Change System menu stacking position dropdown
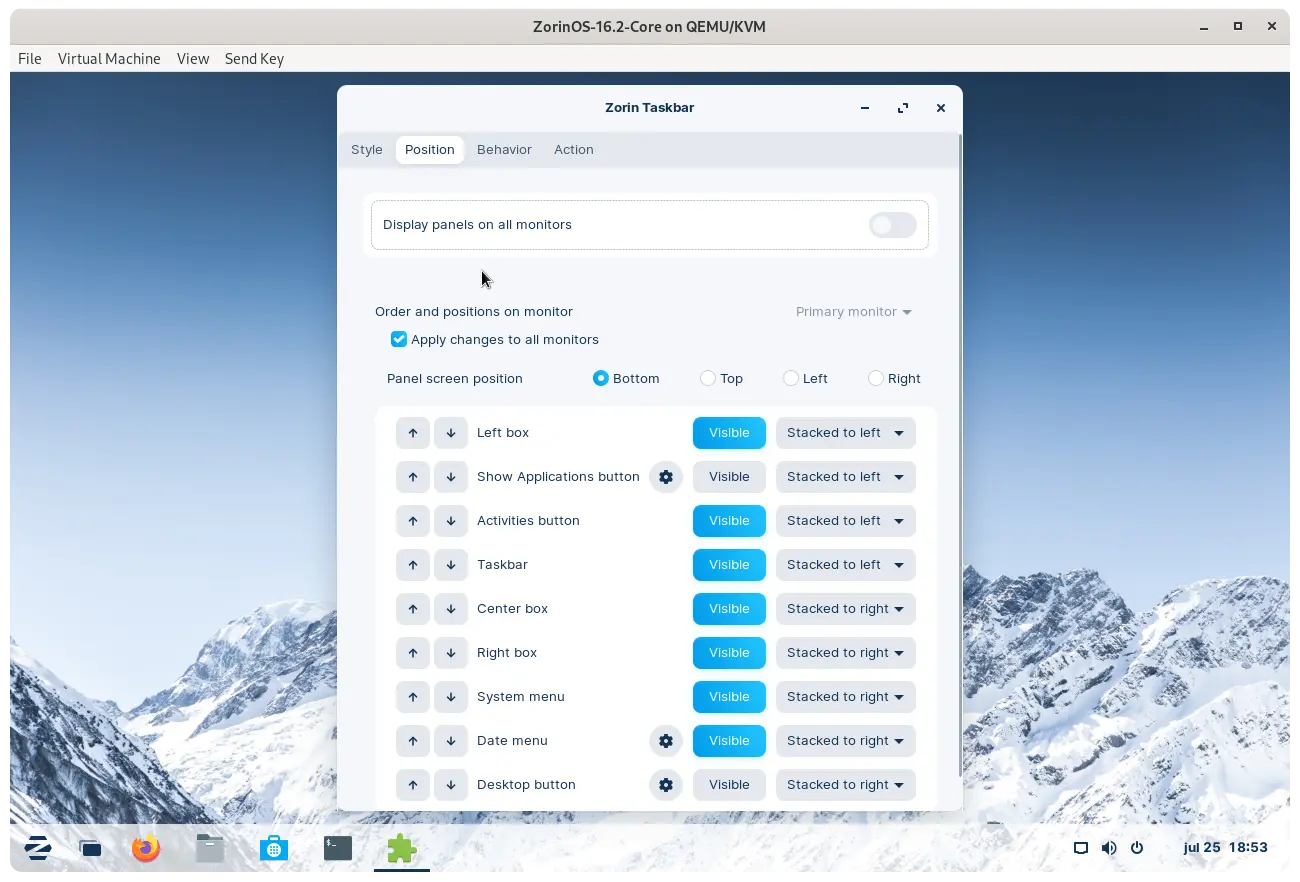 [845, 697]
